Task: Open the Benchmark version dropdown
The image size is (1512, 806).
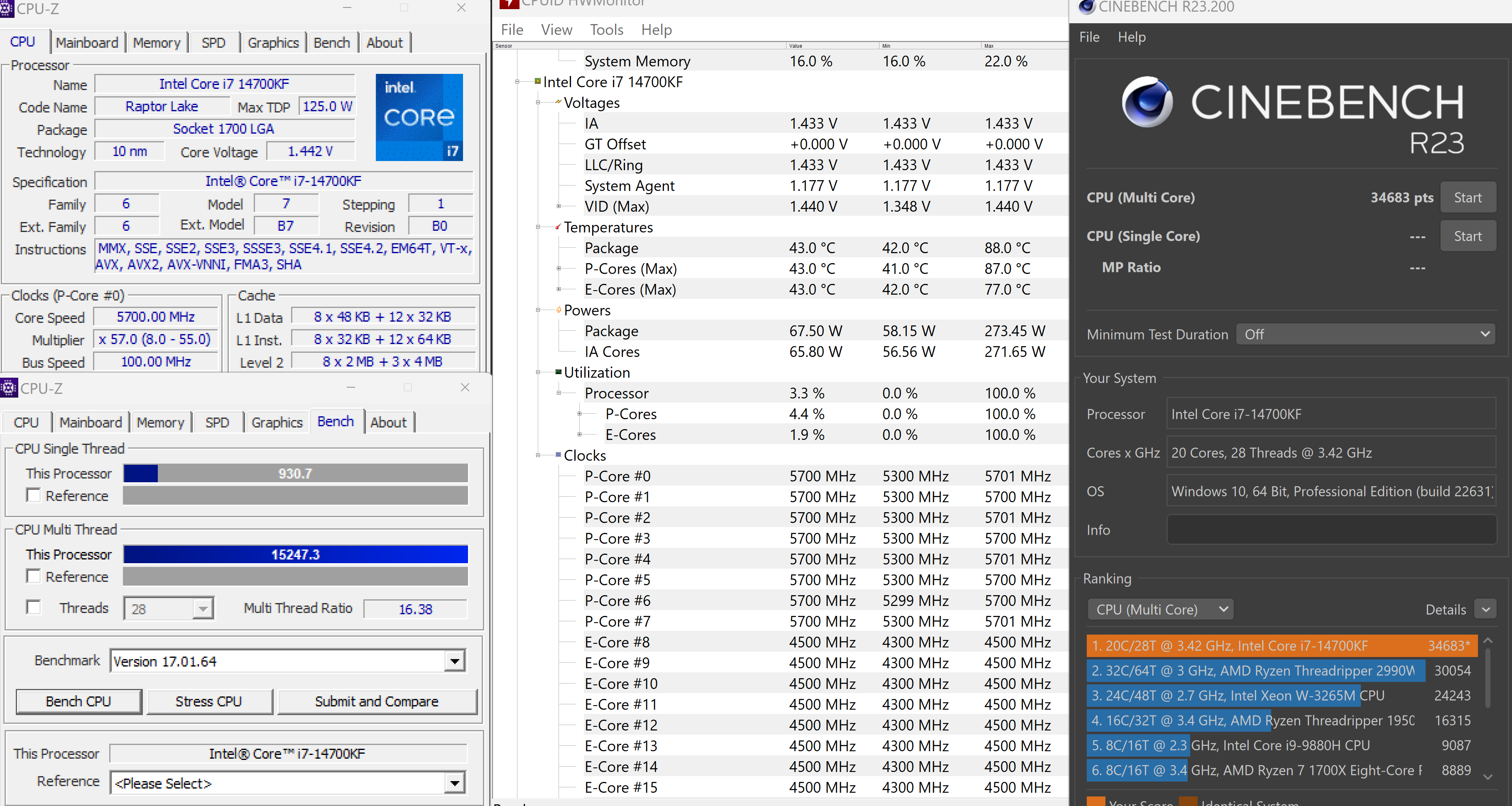Action: pyautogui.click(x=454, y=661)
